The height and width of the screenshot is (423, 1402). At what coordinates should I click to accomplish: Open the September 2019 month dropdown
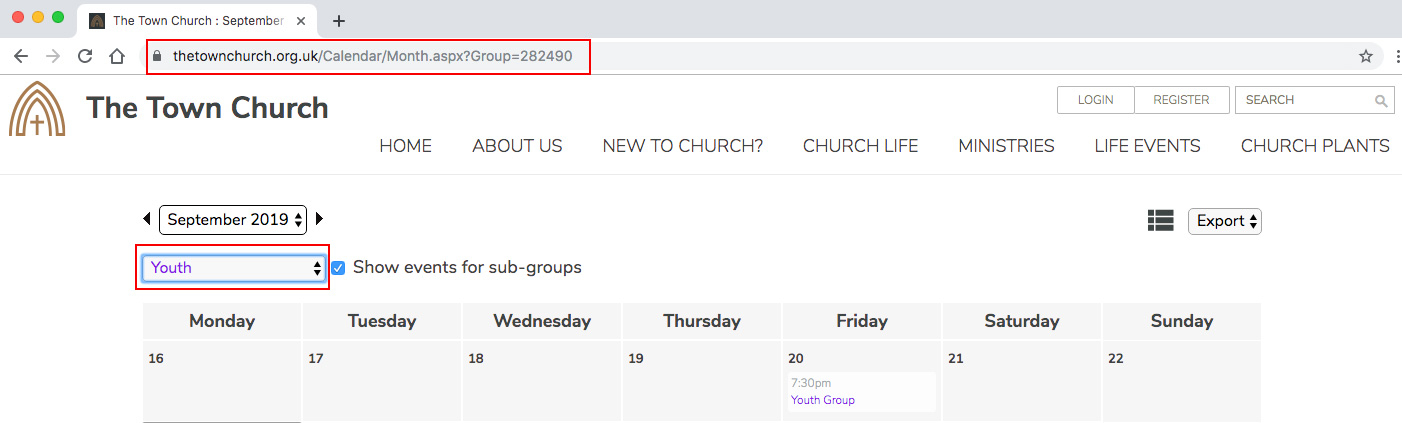(233, 220)
